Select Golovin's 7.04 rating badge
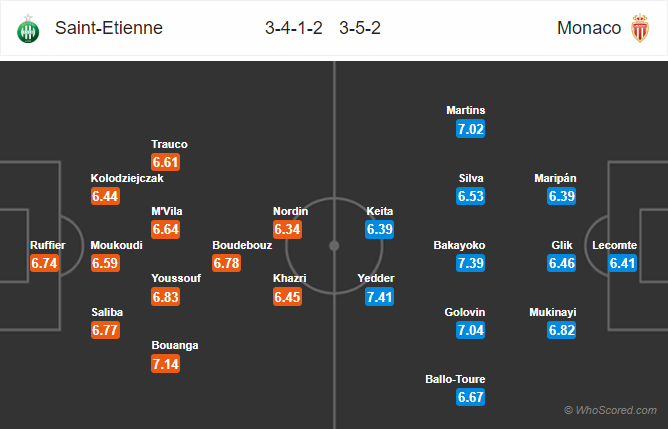The width and height of the screenshot is (668, 429). [472, 331]
